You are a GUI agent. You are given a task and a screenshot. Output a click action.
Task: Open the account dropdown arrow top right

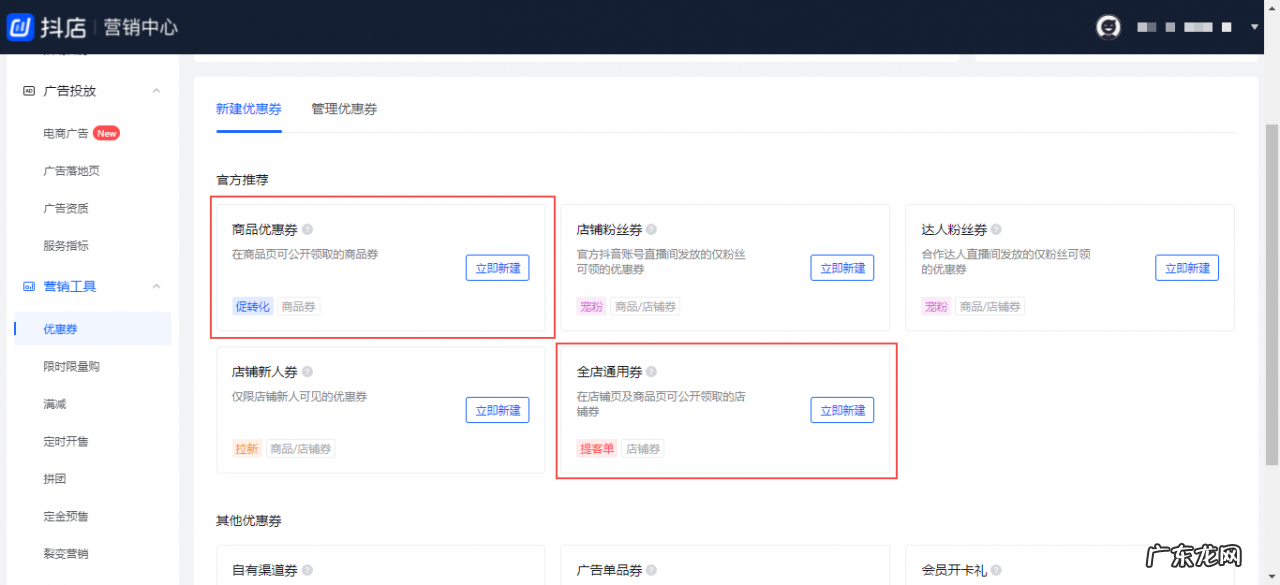tap(1254, 27)
